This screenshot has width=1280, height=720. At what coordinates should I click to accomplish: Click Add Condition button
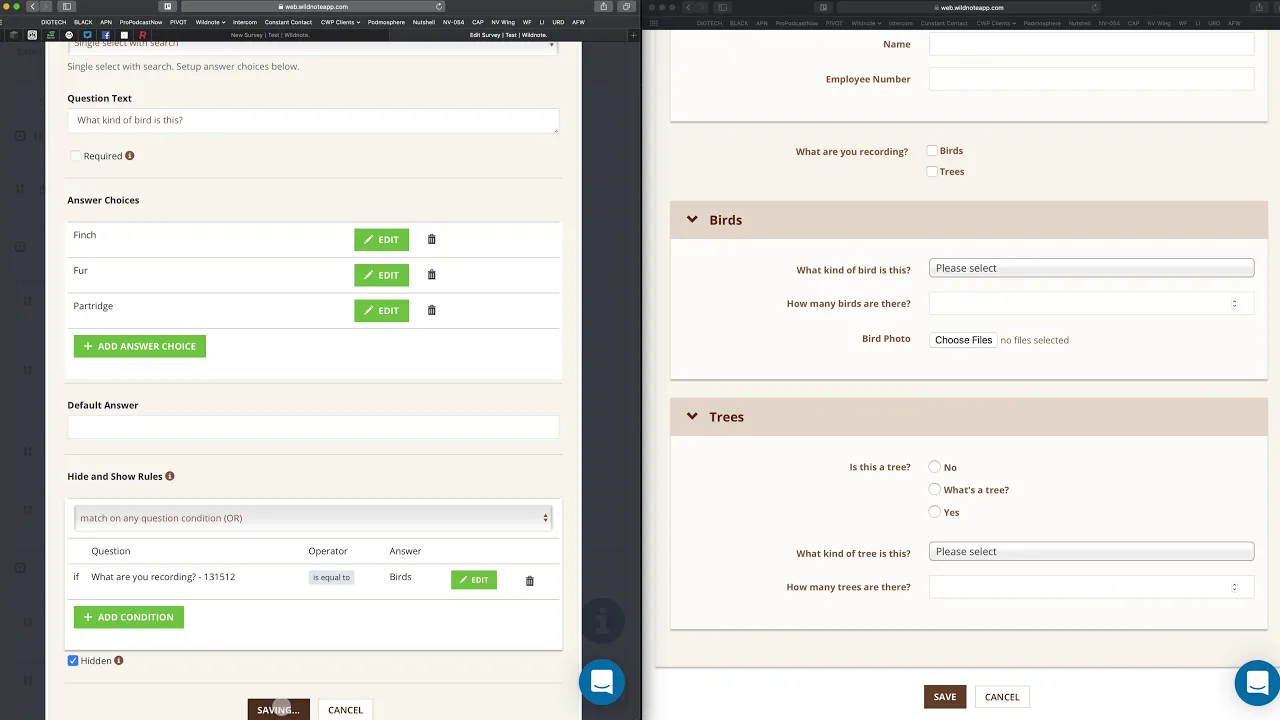tap(129, 617)
